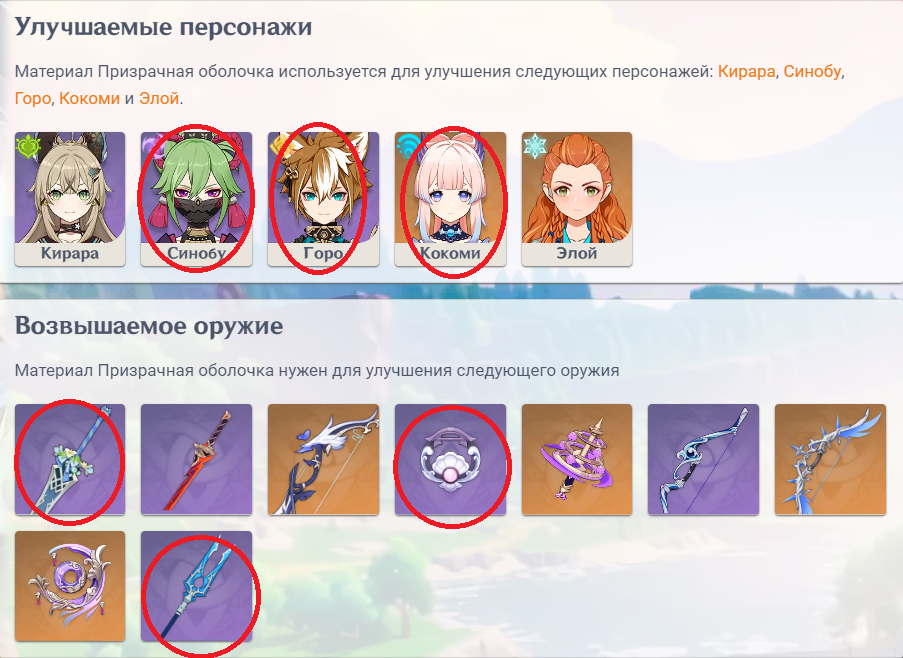Image resolution: width=903 pixels, height=658 pixels.
Task: Follow the Кокоми orange text link
Action: 89,98
